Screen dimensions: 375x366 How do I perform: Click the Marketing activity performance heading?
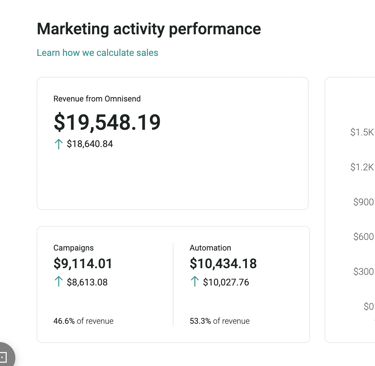(149, 29)
